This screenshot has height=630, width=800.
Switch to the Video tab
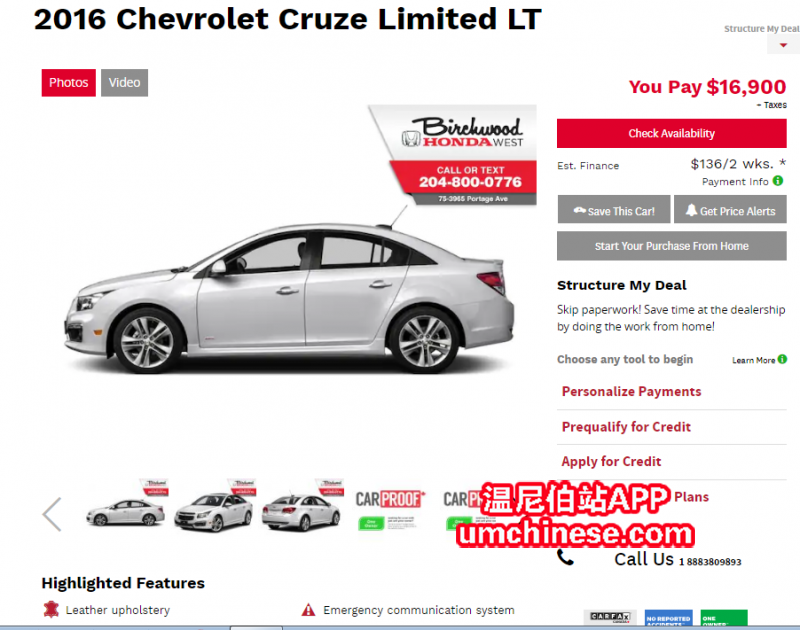point(124,83)
